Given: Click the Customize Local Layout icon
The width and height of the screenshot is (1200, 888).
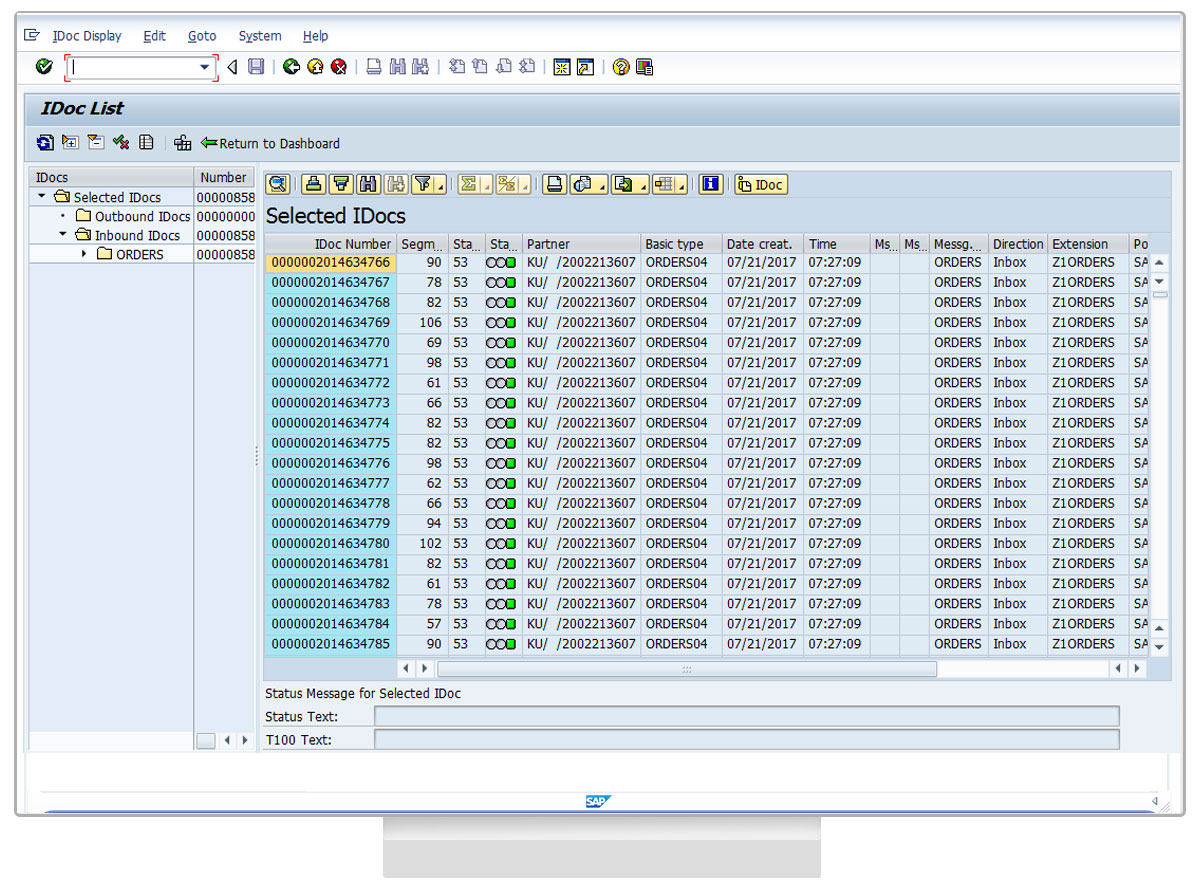Looking at the screenshot, I should click(645, 67).
